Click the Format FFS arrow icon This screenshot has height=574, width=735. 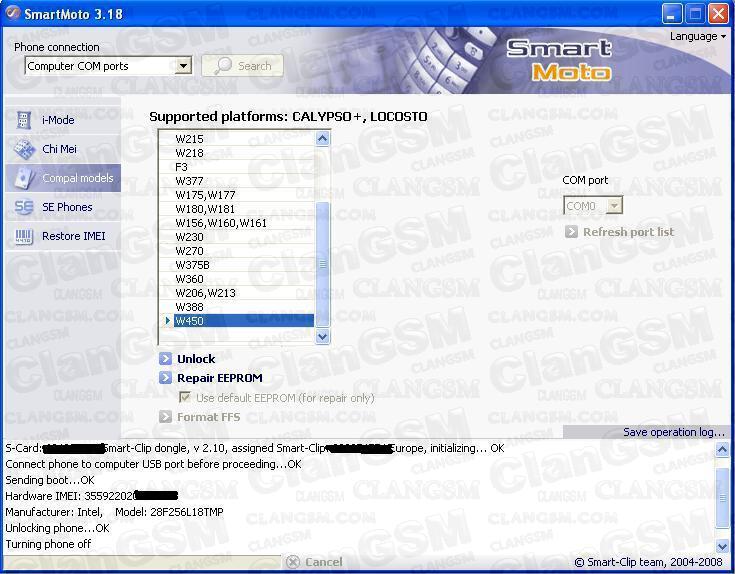(x=165, y=417)
